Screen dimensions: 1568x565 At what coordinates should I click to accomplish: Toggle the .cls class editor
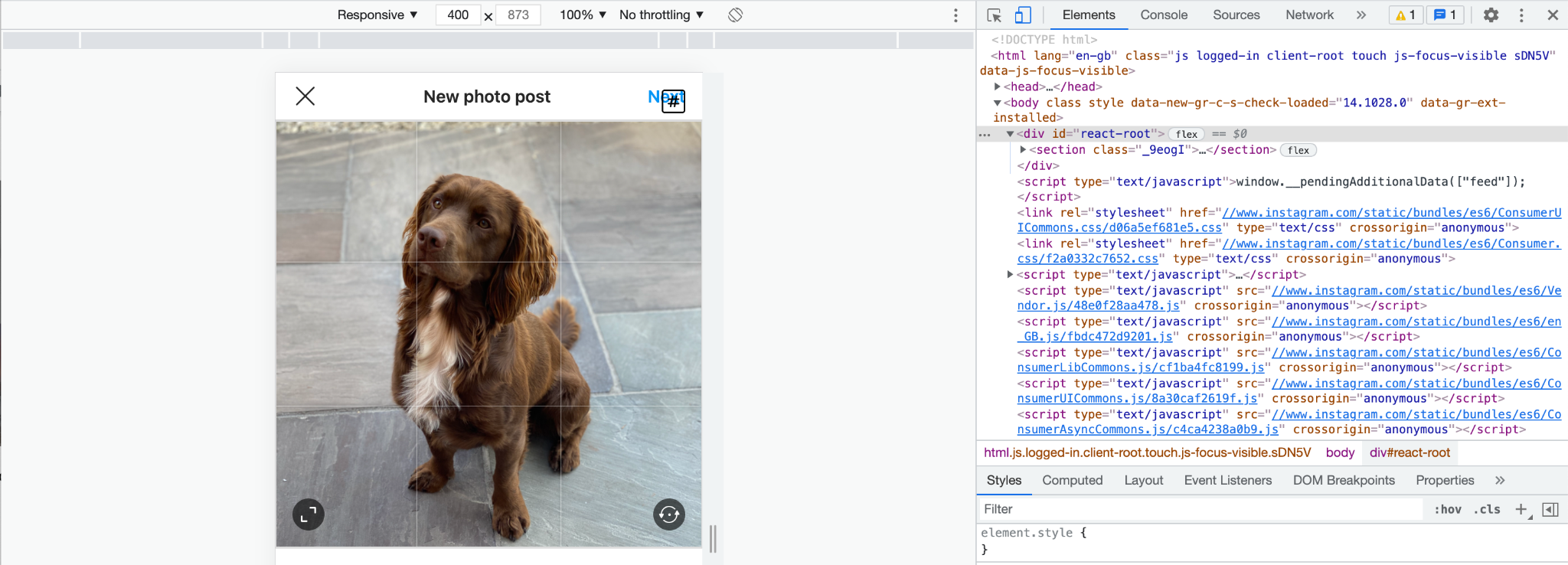tap(1487, 509)
